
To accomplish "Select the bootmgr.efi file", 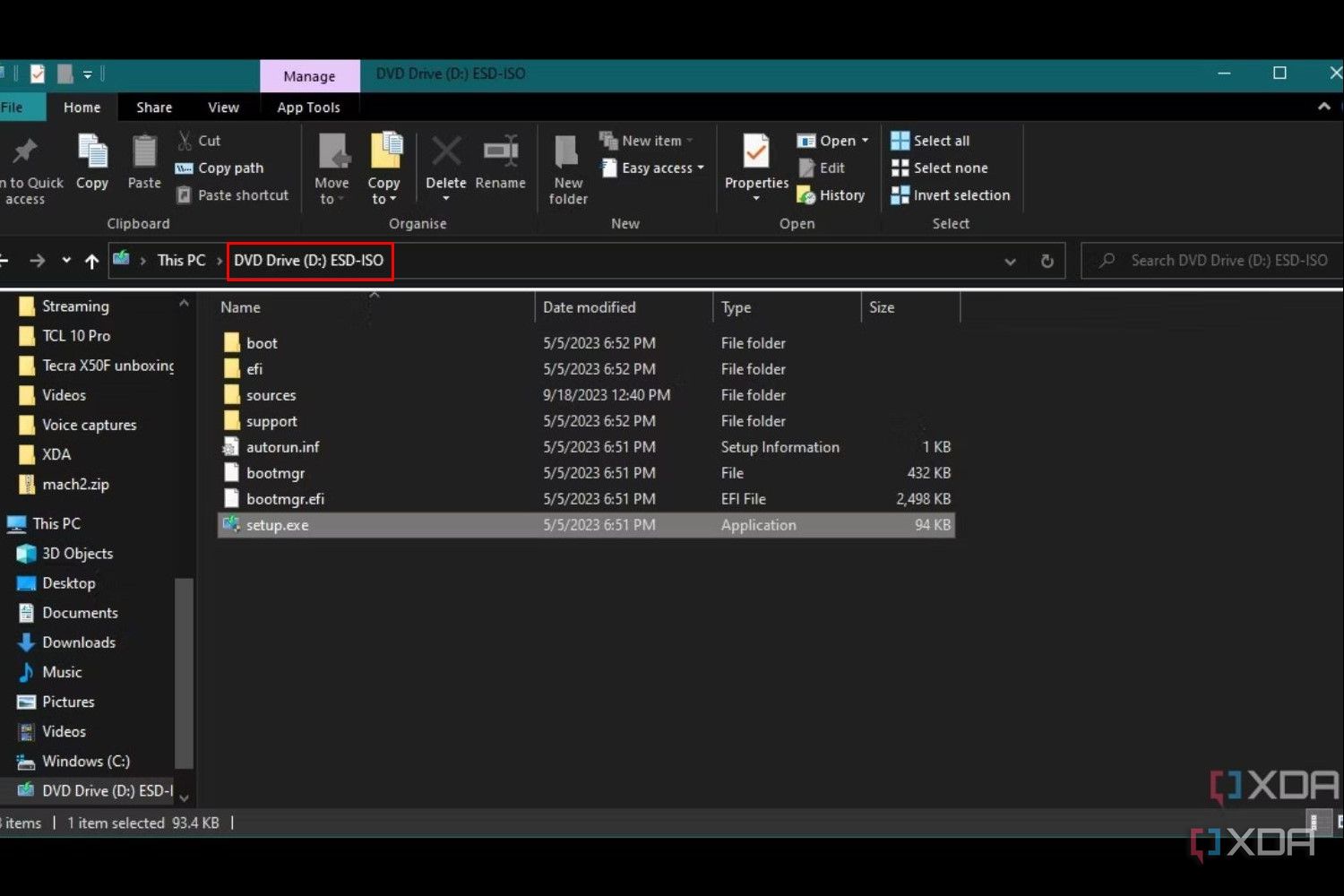I will [586, 499].
